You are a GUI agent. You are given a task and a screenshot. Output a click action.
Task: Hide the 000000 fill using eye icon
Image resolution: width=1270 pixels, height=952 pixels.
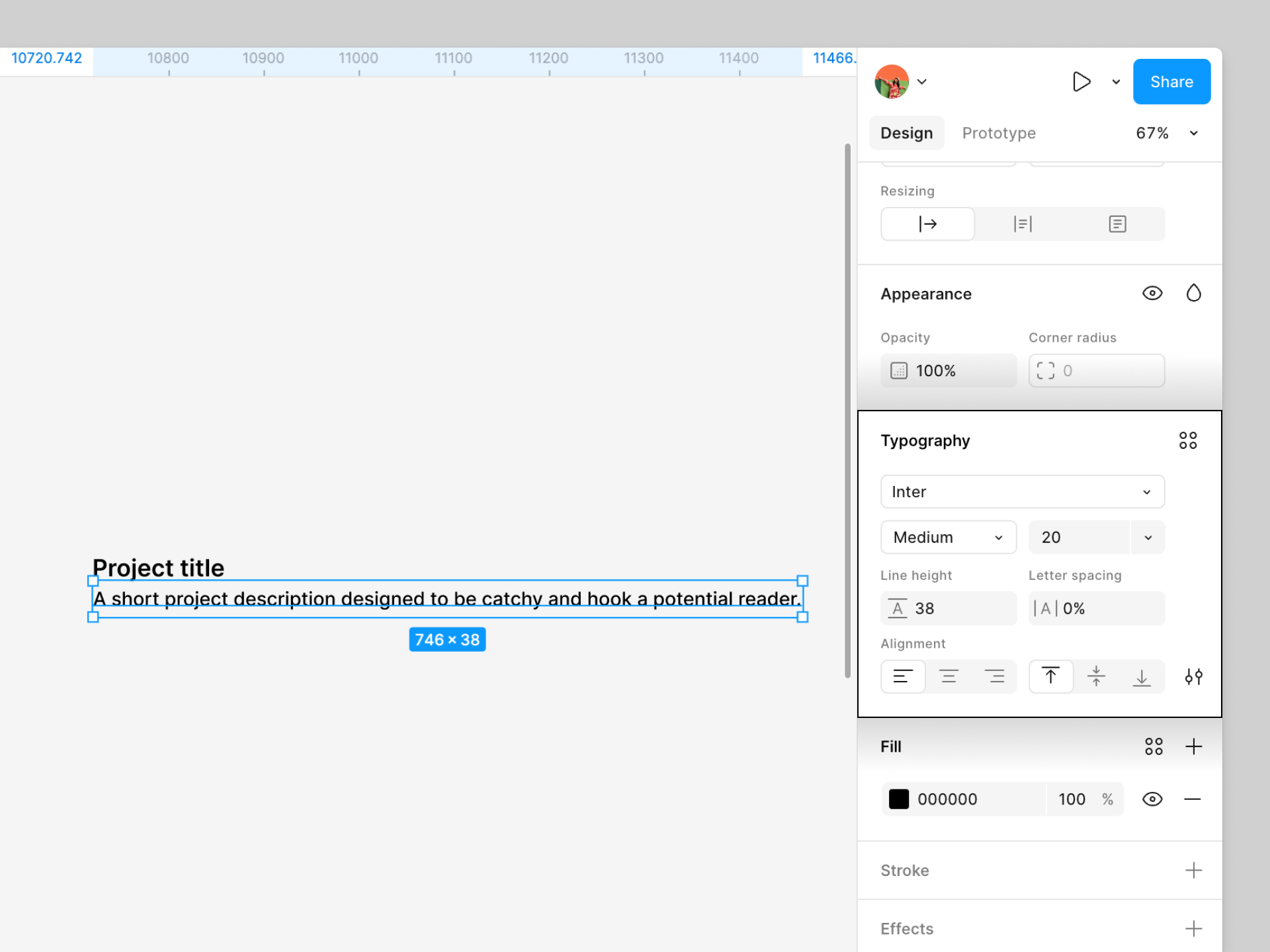1152,799
